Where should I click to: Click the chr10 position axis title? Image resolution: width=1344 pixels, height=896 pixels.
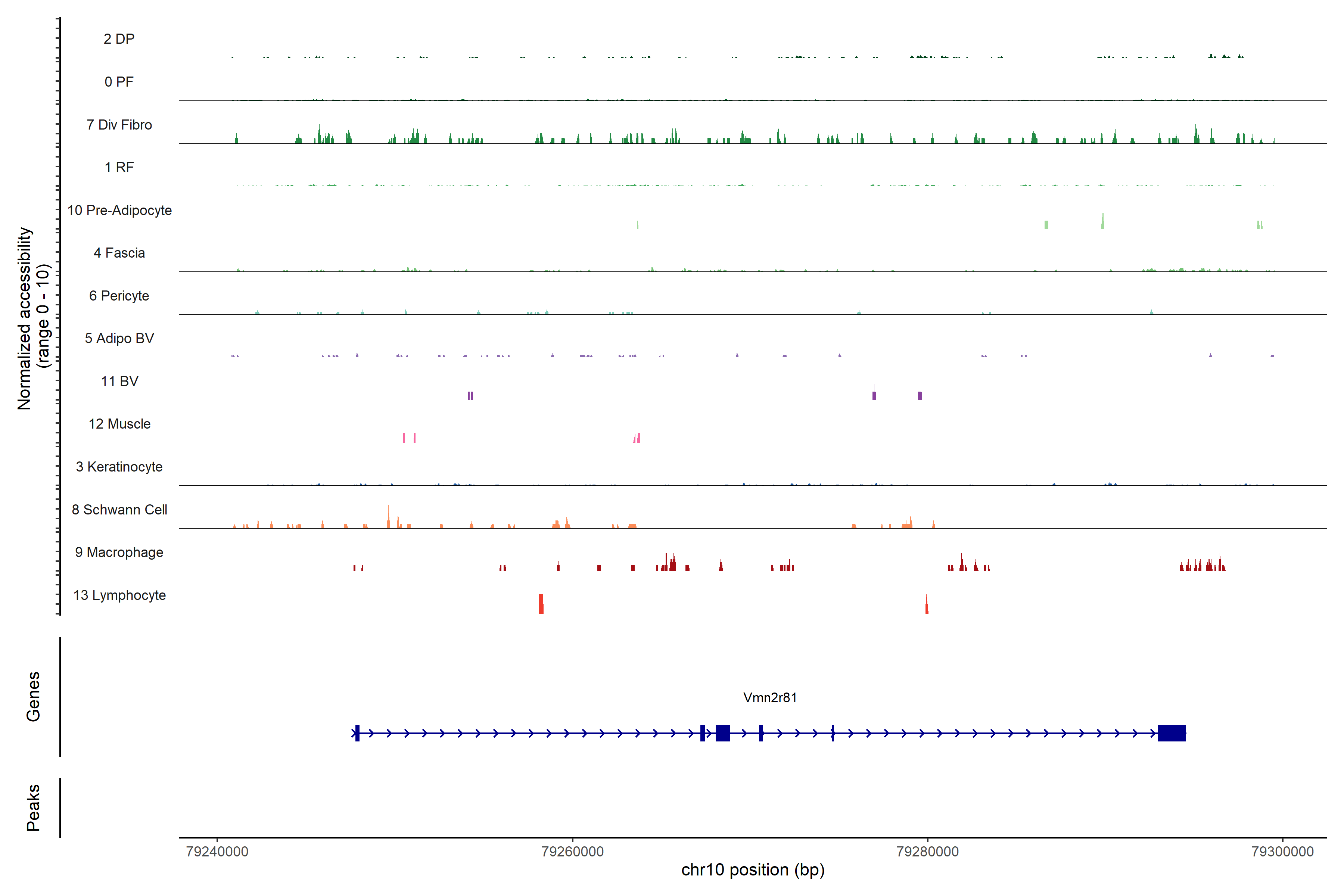753,870
